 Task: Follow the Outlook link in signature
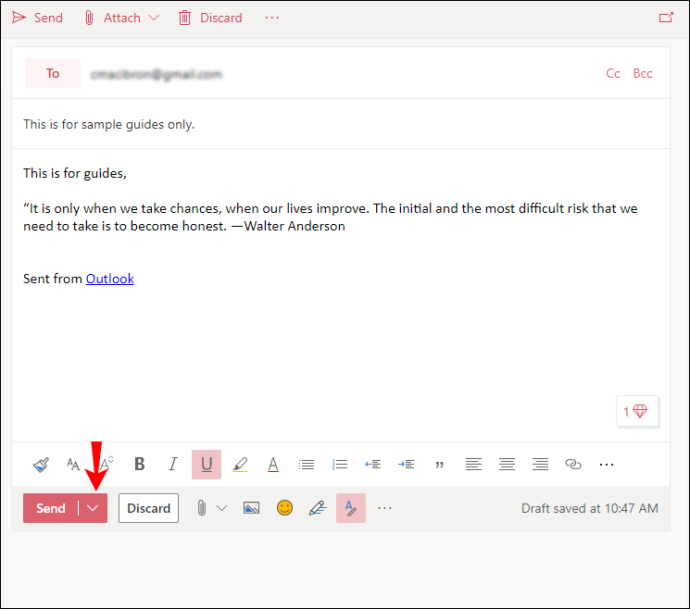coord(110,279)
